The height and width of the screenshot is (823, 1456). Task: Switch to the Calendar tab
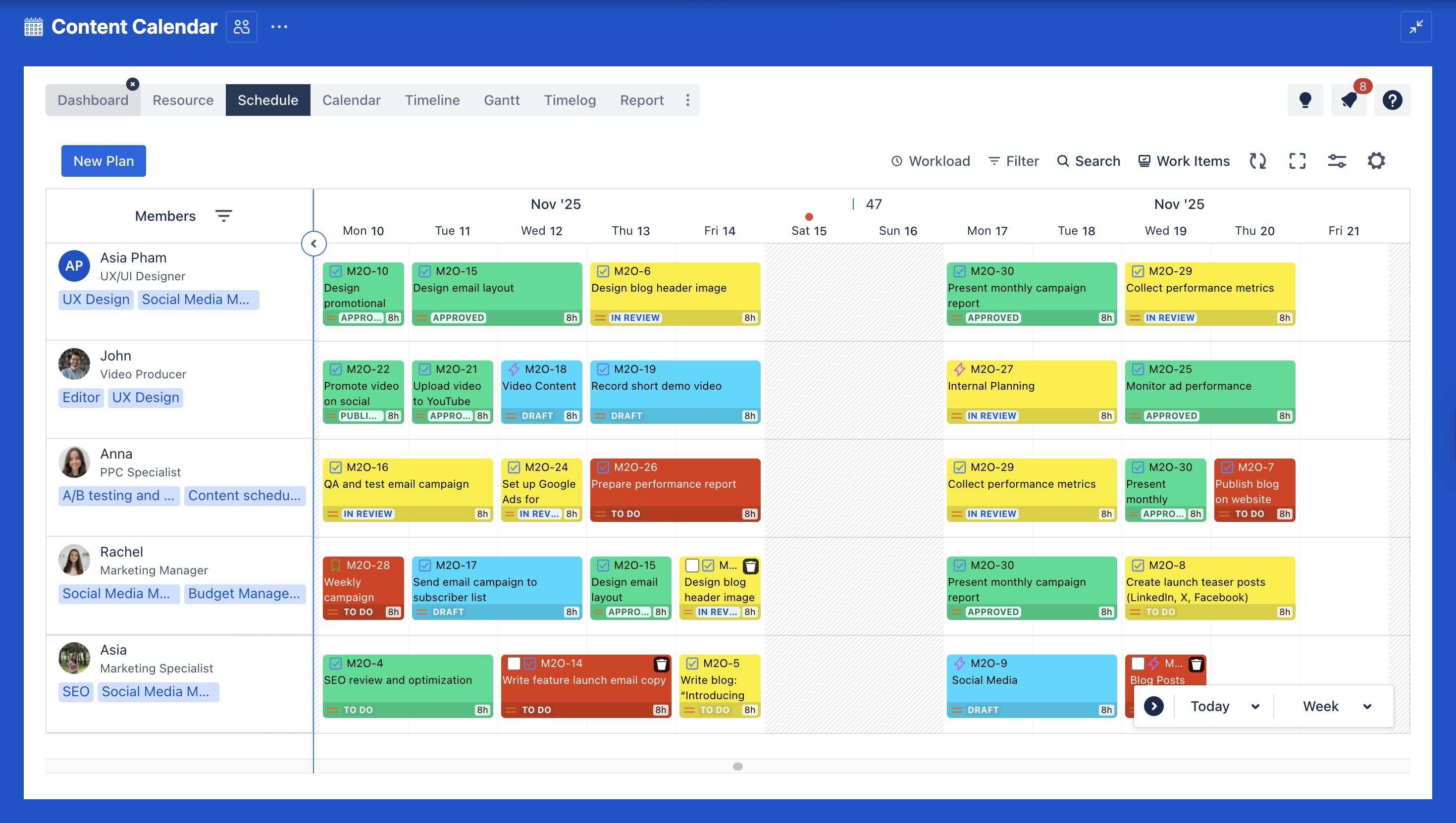pyautogui.click(x=352, y=100)
